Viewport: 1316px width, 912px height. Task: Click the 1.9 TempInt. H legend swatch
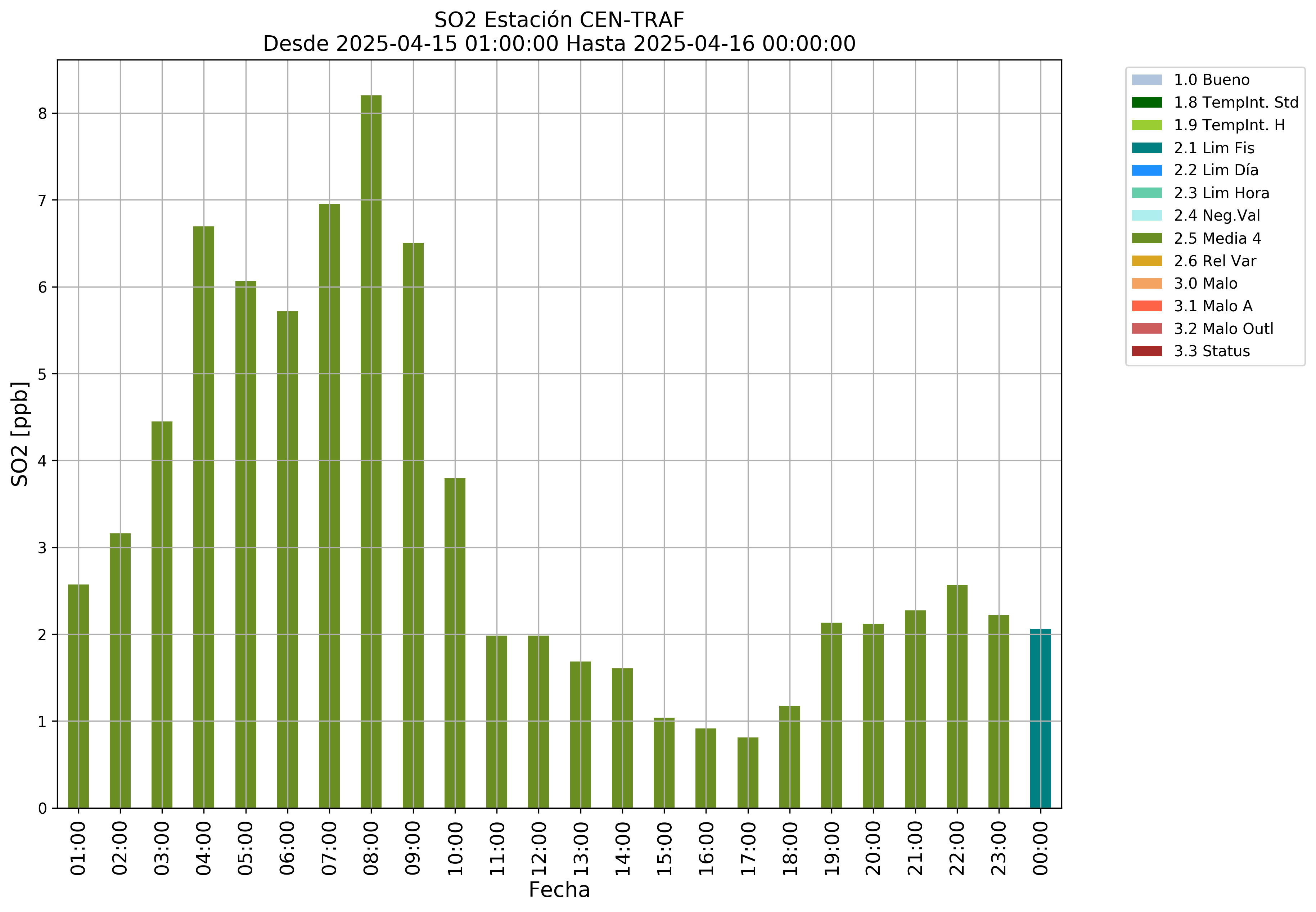pyautogui.click(x=1146, y=125)
